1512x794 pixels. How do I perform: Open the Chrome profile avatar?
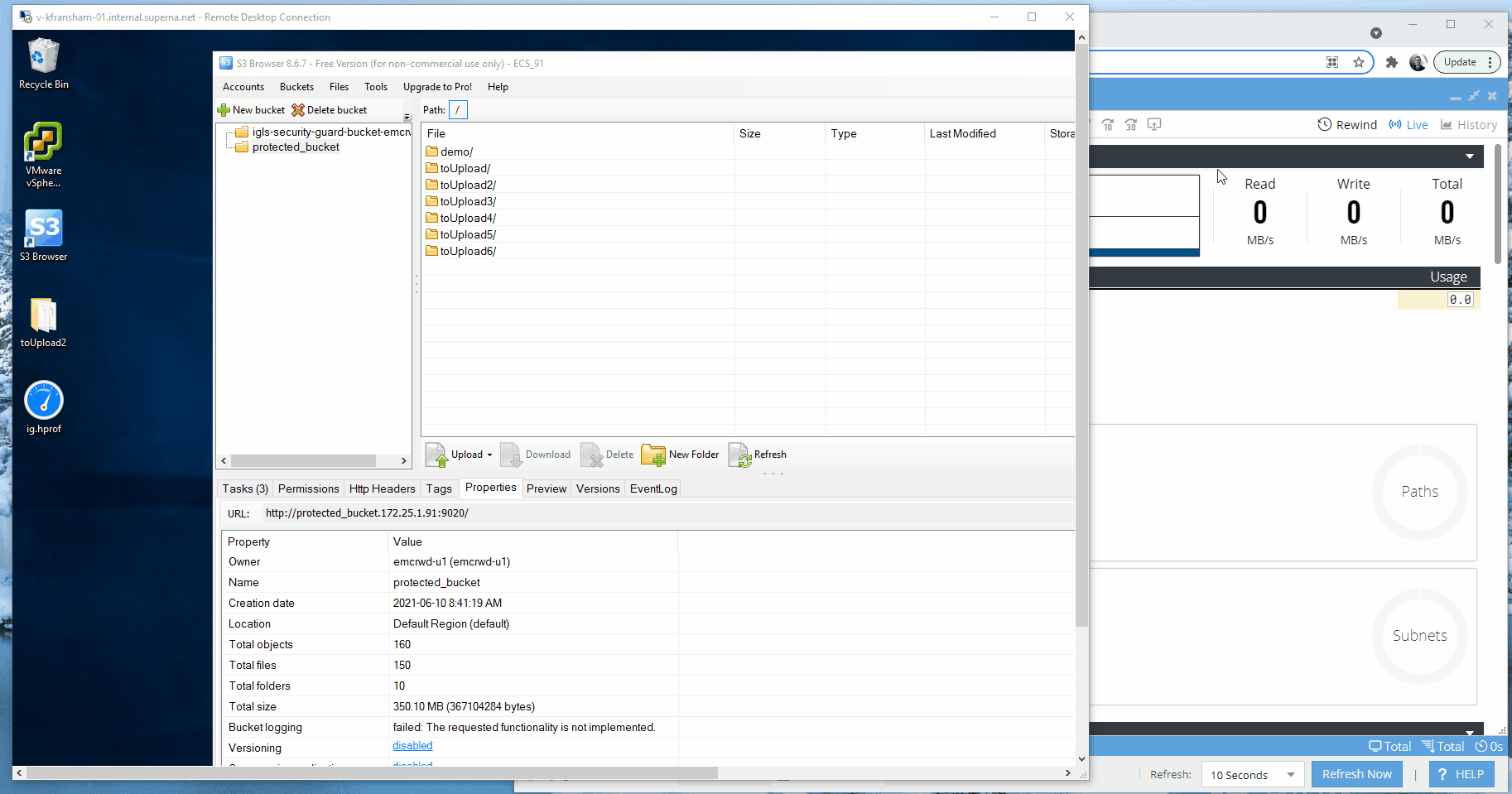click(1418, 62)
